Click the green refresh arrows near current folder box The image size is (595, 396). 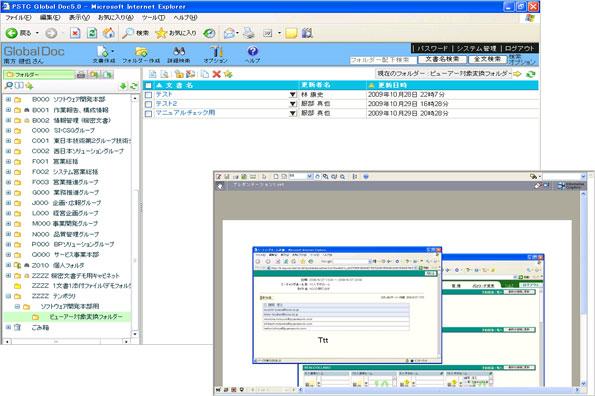pos(531,74)
